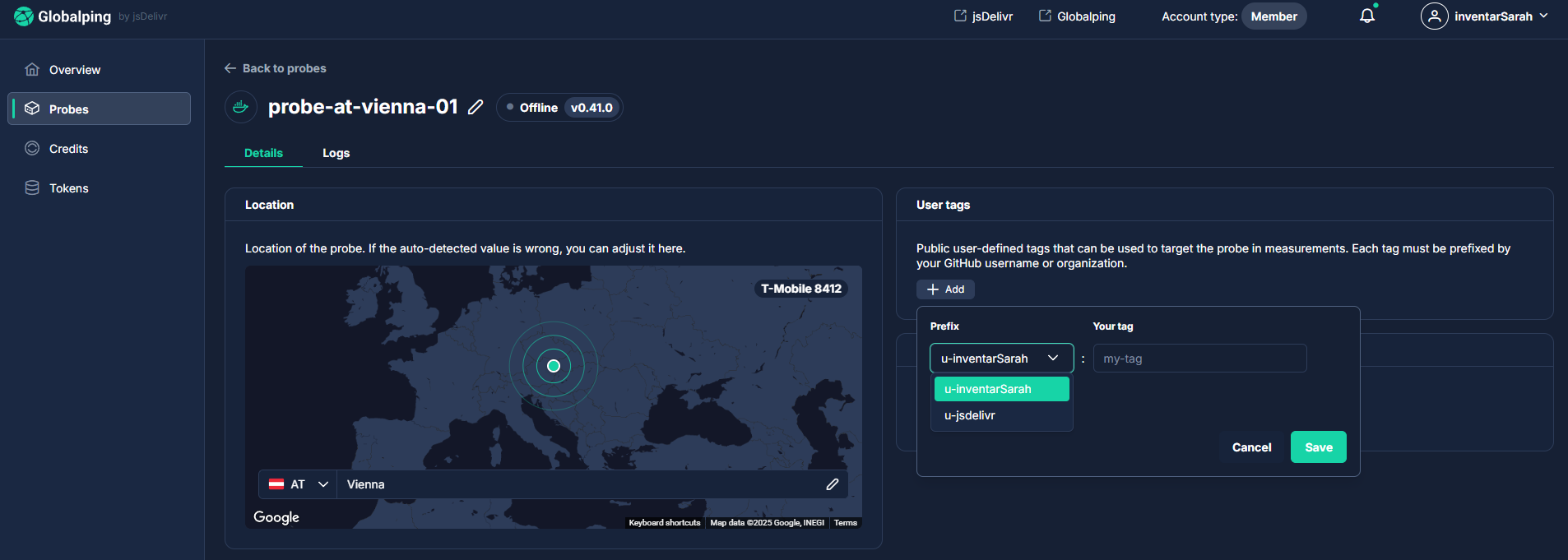Click the edit pencil in Vienna city field
Viewport: 1568px width, 560px height.
coord(832,484)
